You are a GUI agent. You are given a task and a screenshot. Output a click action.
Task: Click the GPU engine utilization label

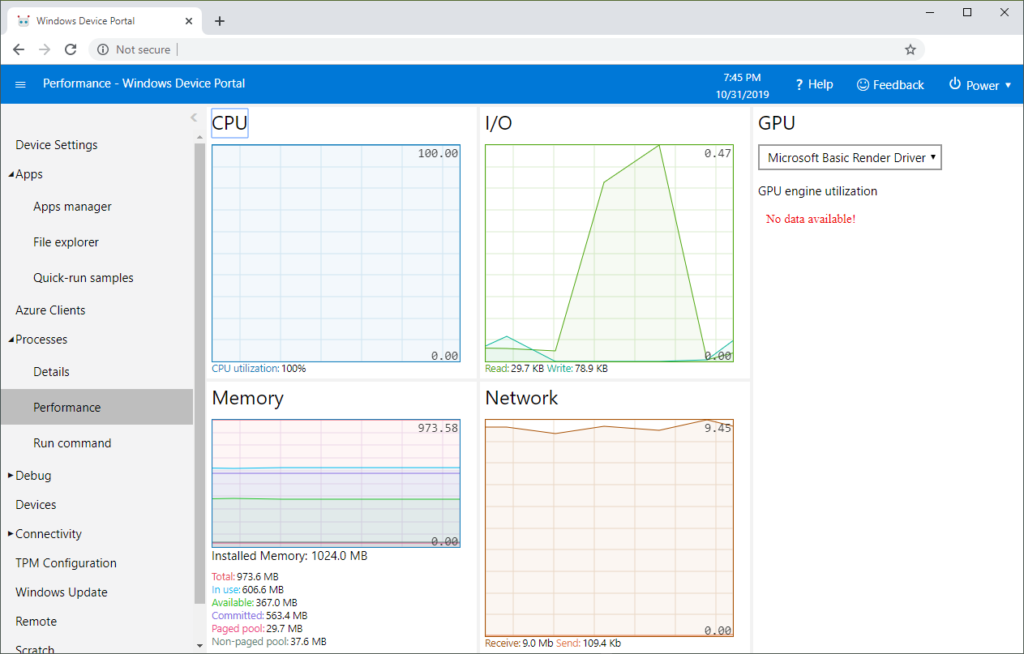pos(818,191)
